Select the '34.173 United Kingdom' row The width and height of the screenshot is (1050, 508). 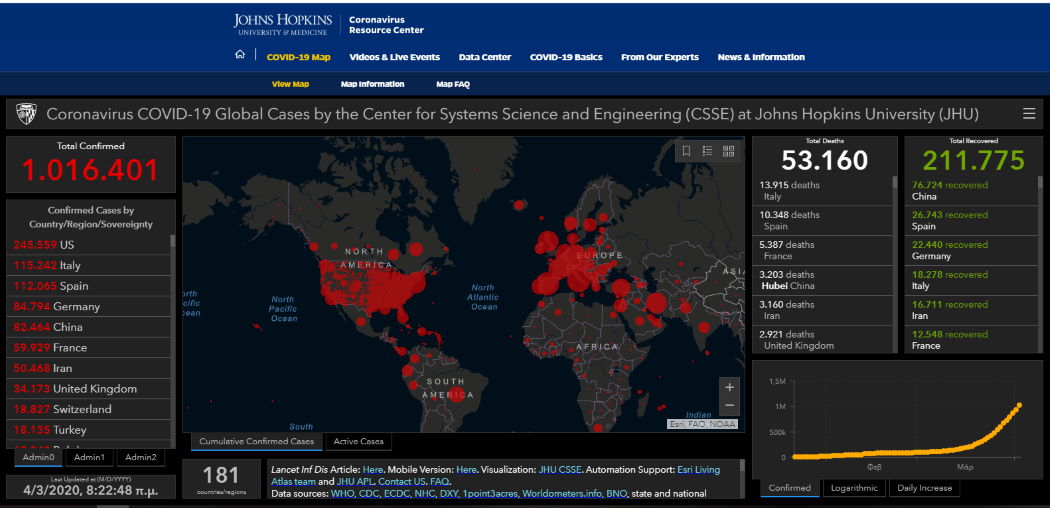[89, 389]
